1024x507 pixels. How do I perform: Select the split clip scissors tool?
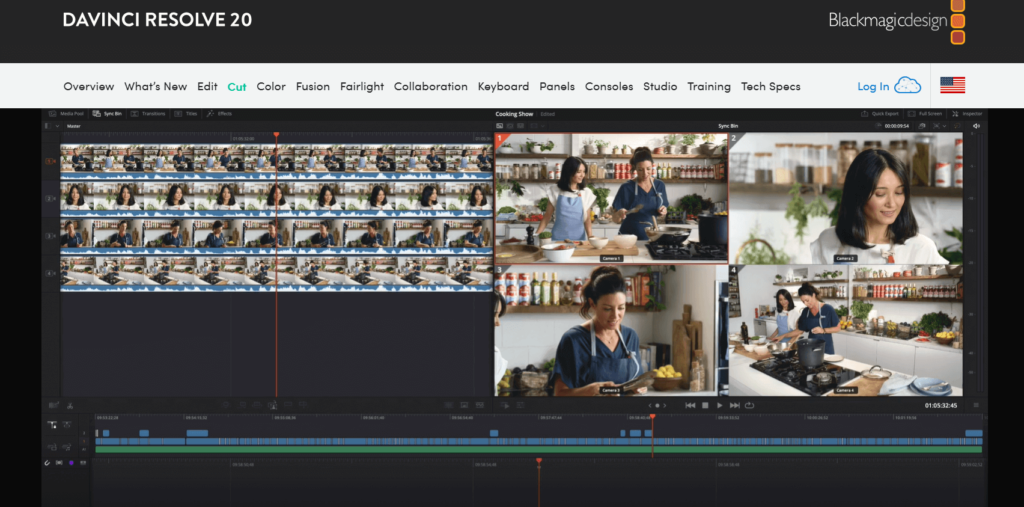tap(70, 406)
